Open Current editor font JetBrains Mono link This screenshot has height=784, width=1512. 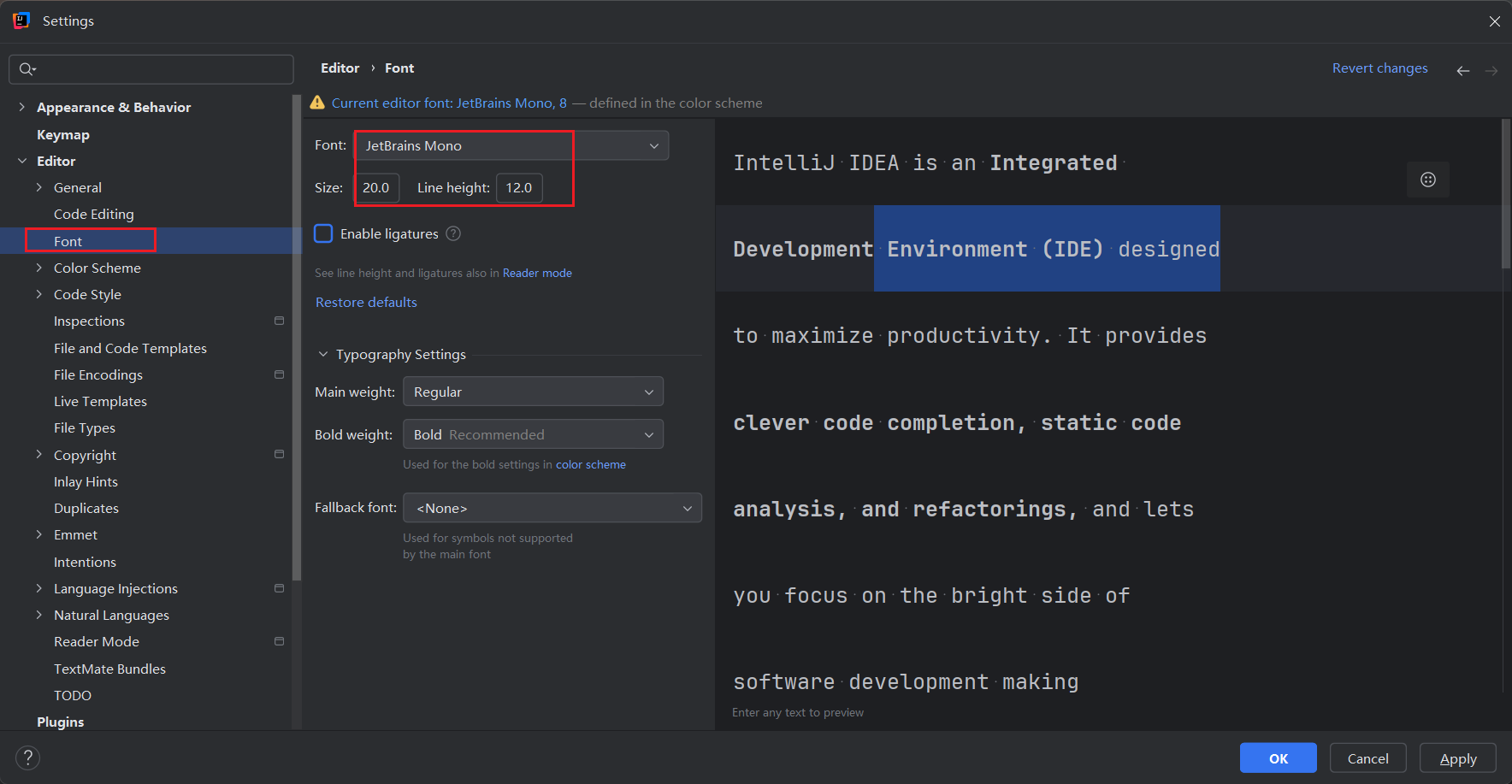449,103
